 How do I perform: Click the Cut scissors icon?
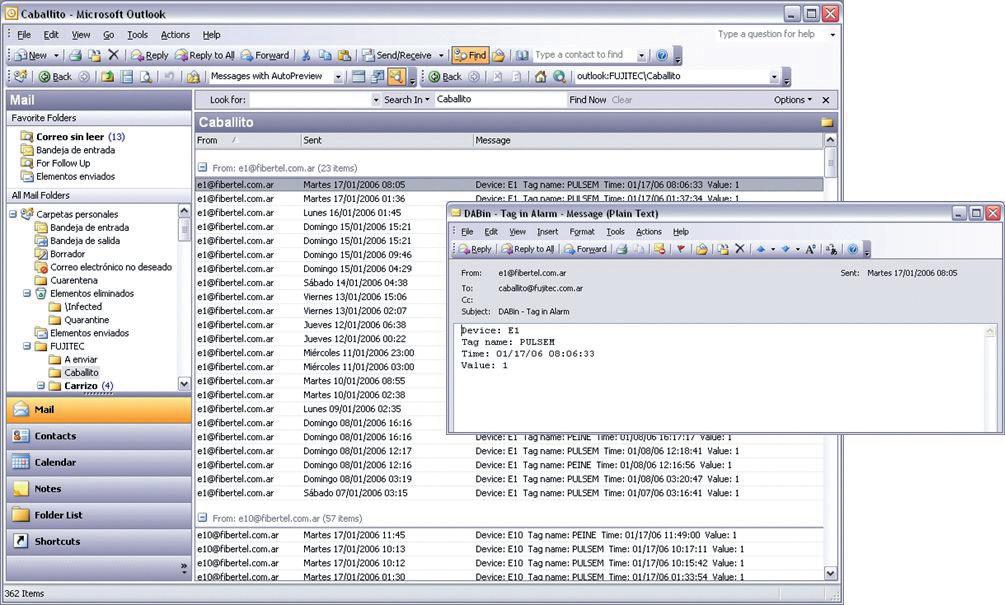coord(306,56)
